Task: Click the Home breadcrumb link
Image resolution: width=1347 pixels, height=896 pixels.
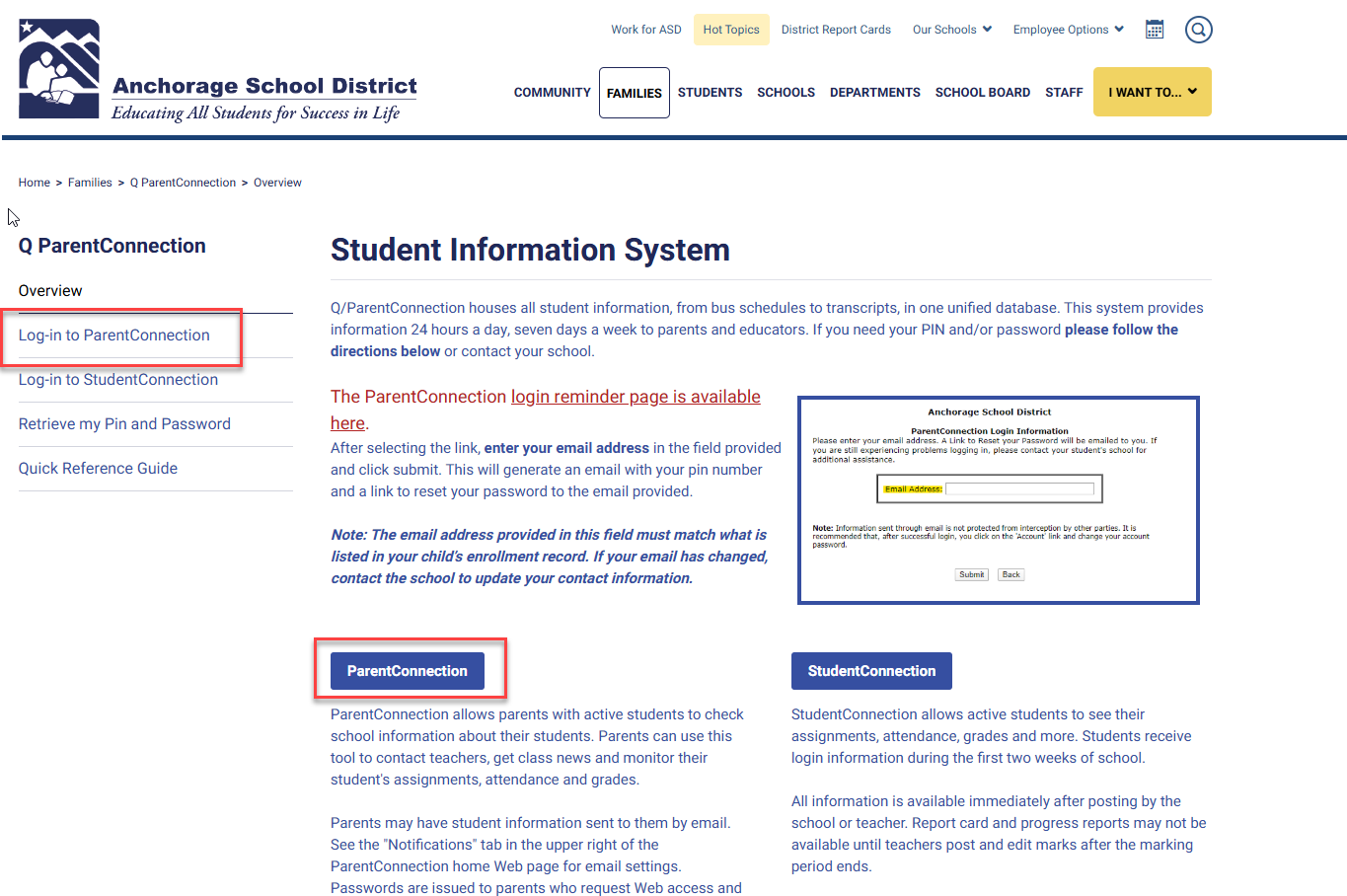Action: (35, 183)
